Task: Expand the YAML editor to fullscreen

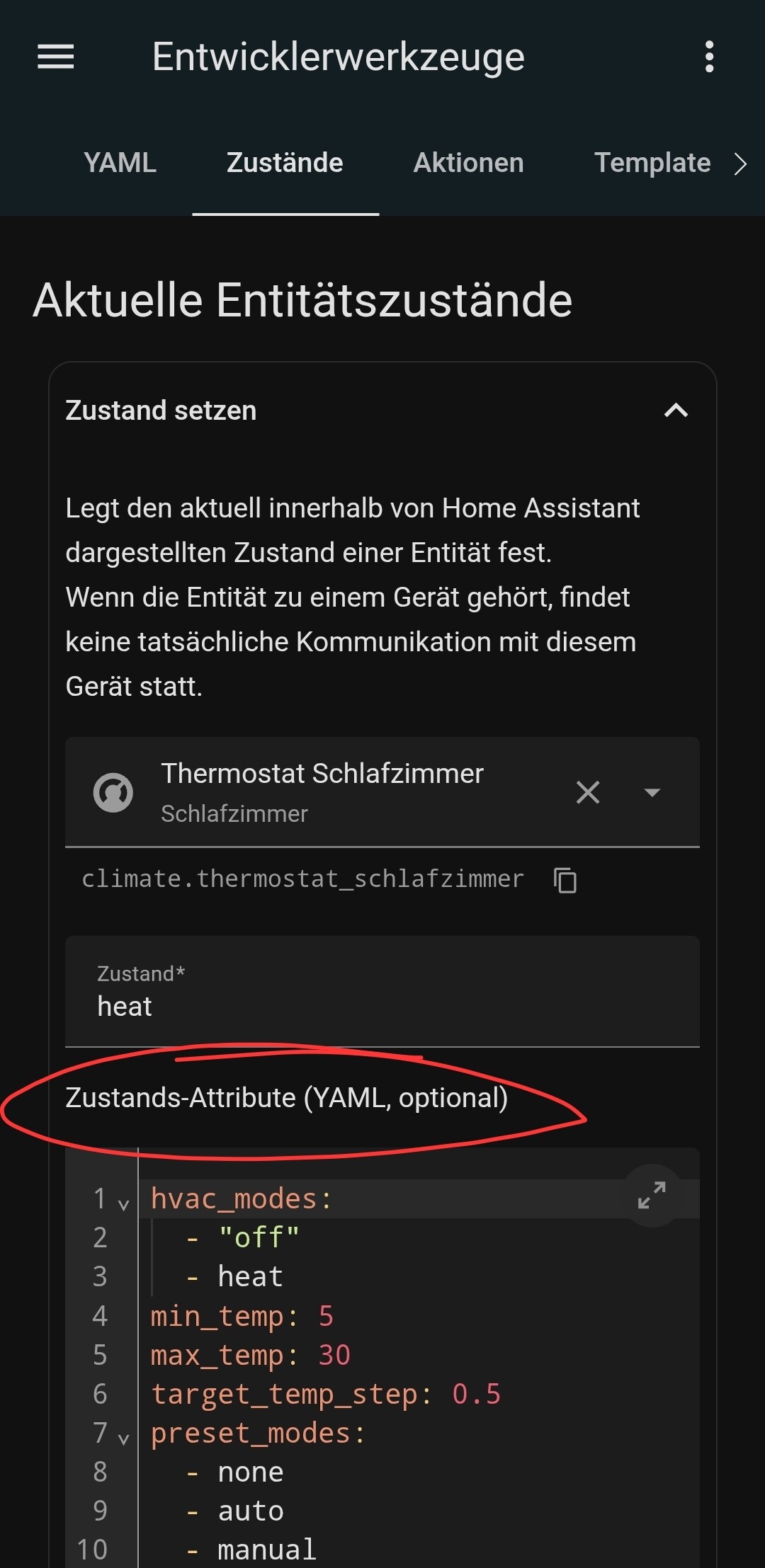Action: point(652,1196)
